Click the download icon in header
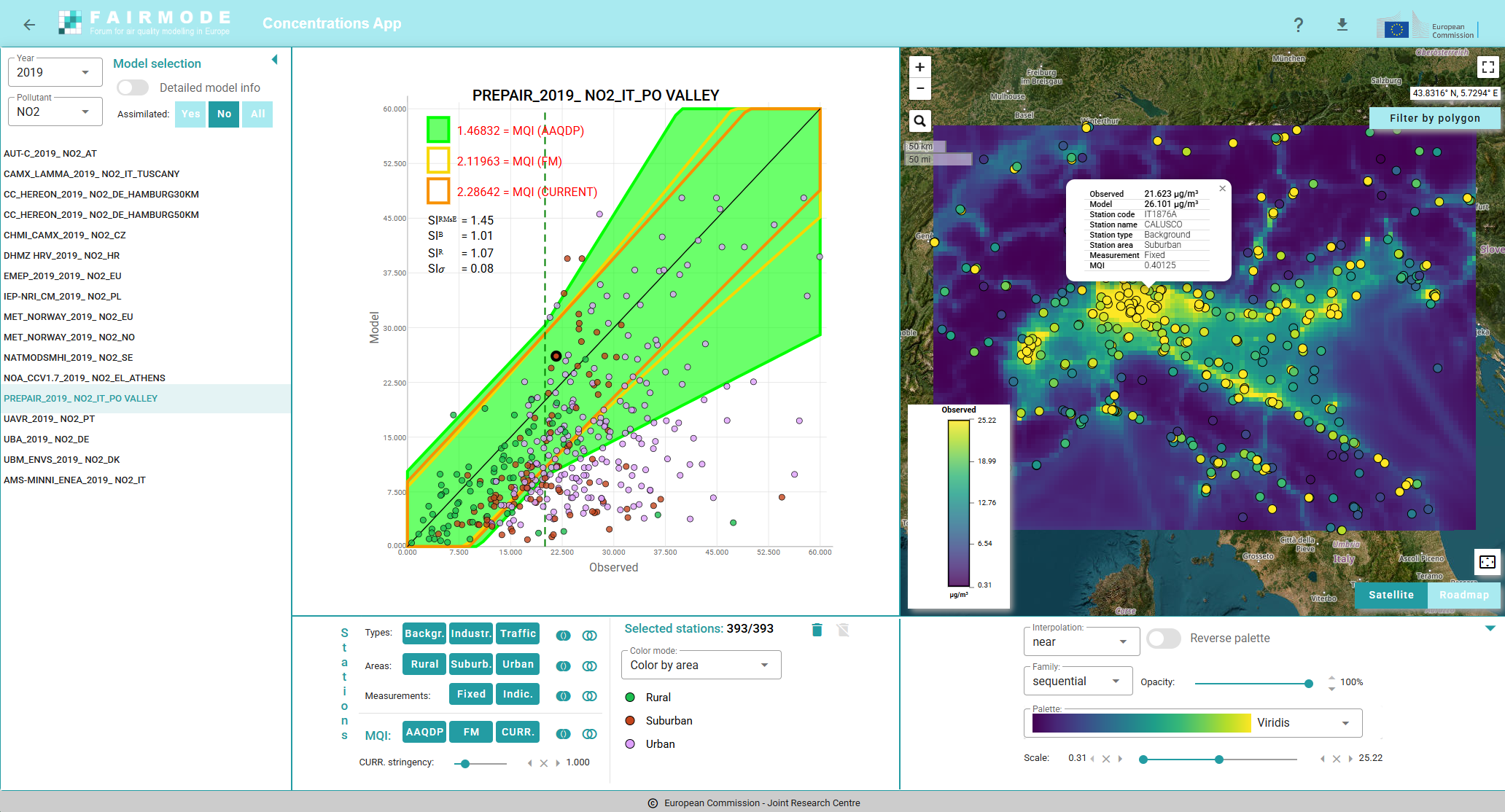The height and width of the screenshot is (812, 1505). point(1342,25)
